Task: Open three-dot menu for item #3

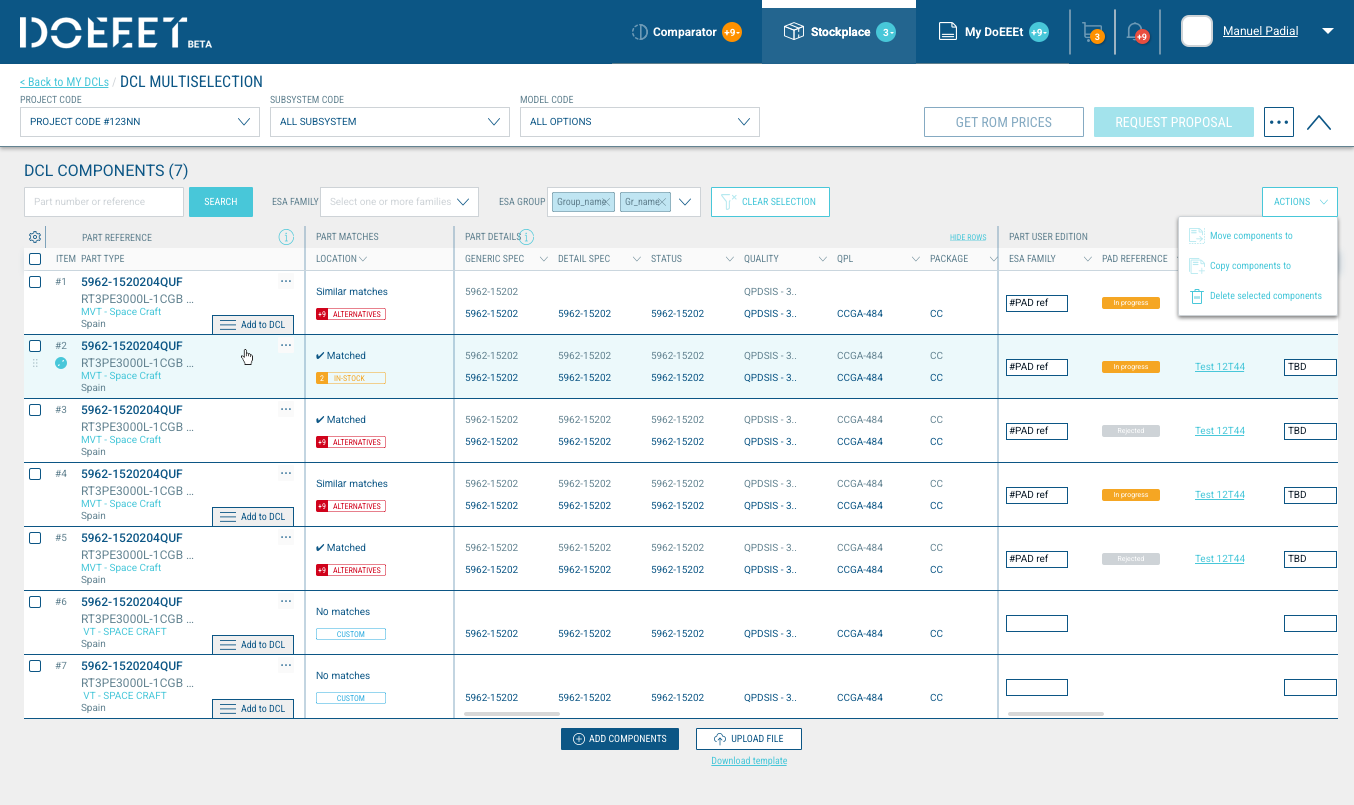Action: pyautogui.click(x=286, y=409)
